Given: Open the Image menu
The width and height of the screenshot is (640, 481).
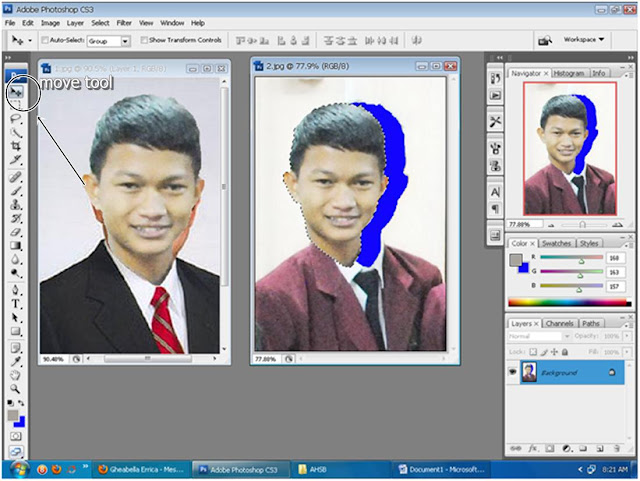Looking at the screenshot, I should click(x=50, y=23).
